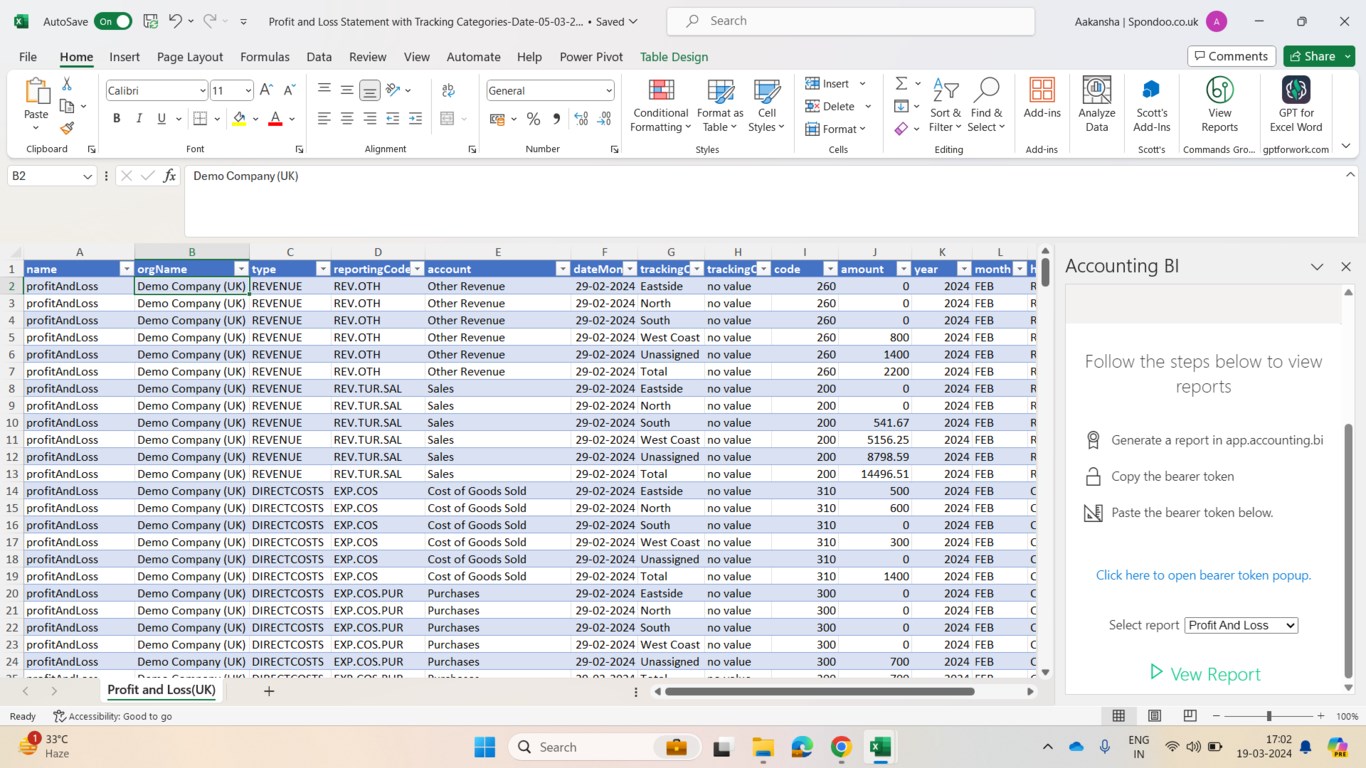The height and width of the screenshot is (768, 1366).
Task: Click the Format Painter brush icon
Action: click(67, 128)
